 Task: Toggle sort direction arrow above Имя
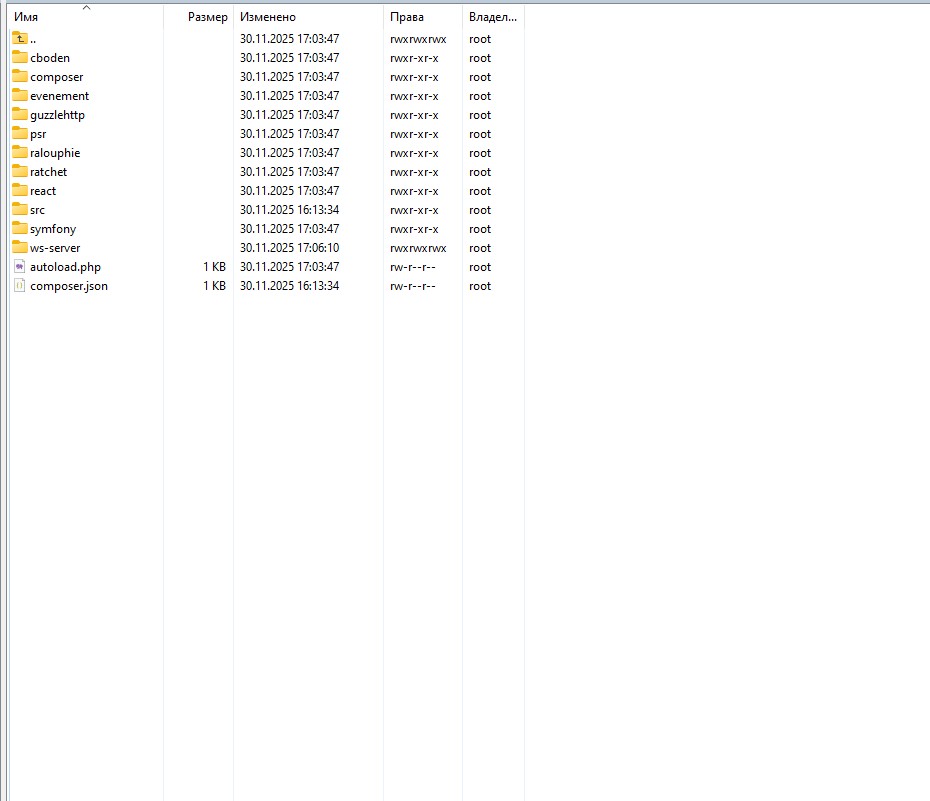pyautogui.click(x=86, y=8)
